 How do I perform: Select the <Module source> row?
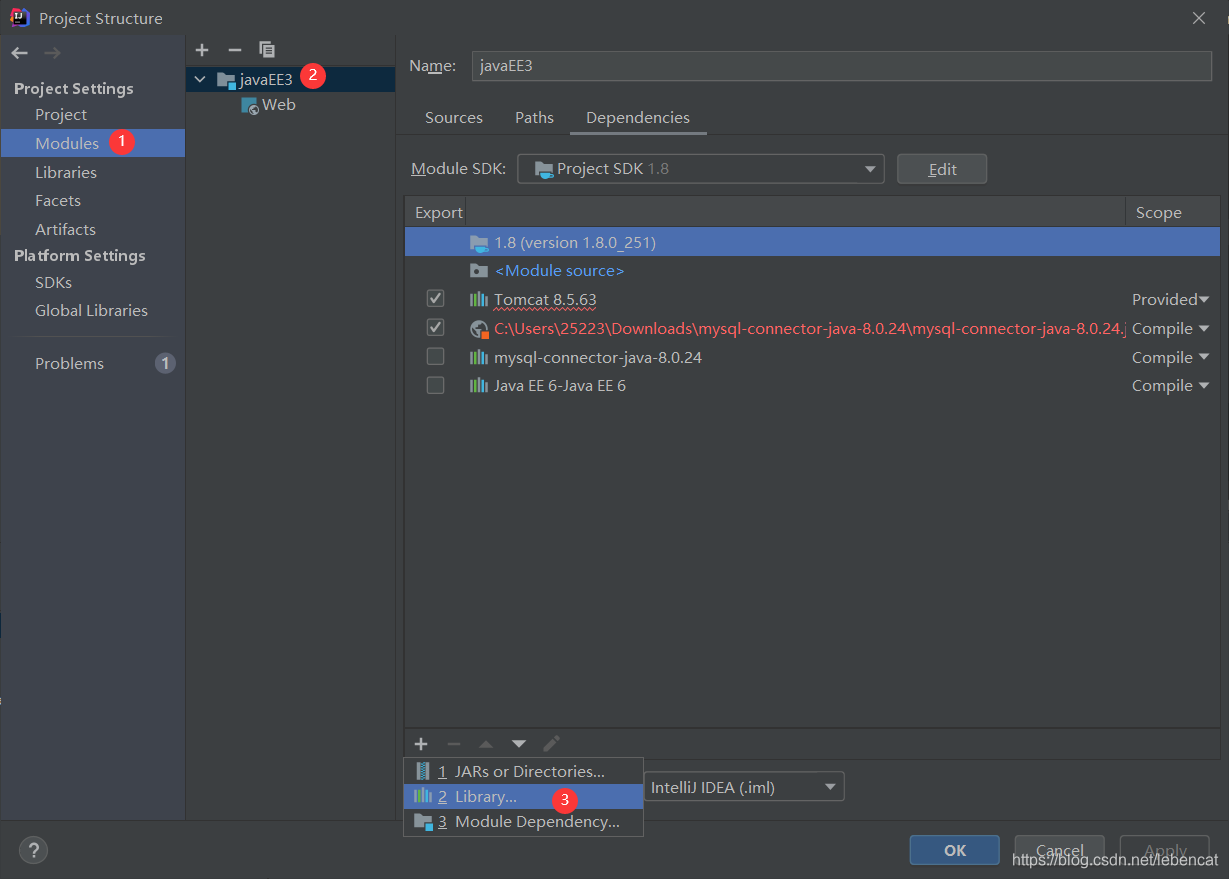pyautogui.click(x=812, y=270)
